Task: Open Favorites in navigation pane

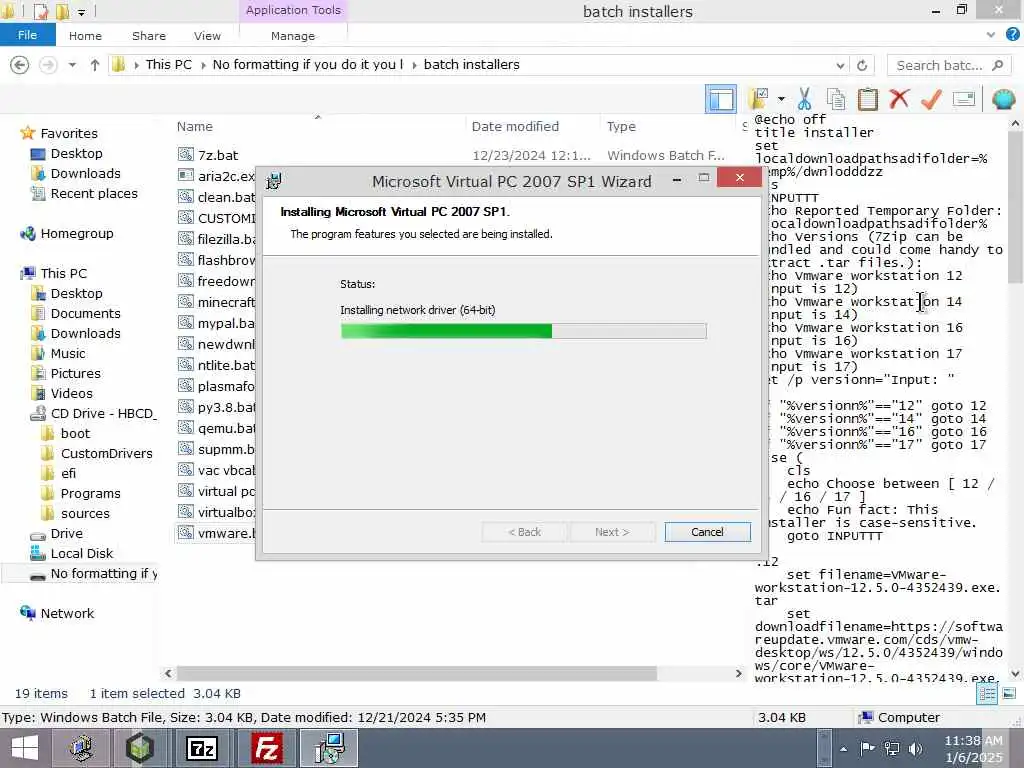Action: 69,133
